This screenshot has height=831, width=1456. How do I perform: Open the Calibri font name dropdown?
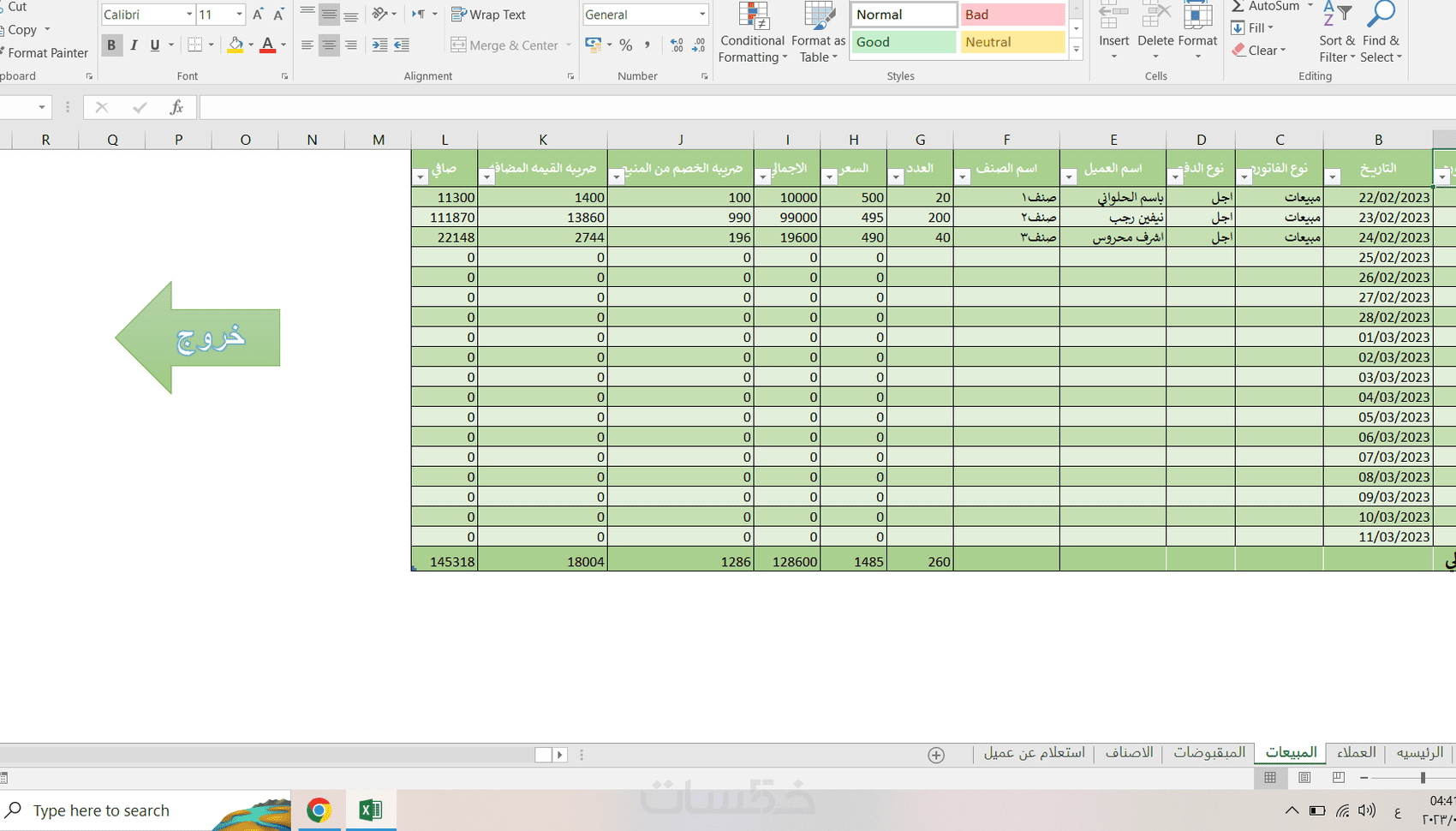pyautogui.click(x=189, y=15)
